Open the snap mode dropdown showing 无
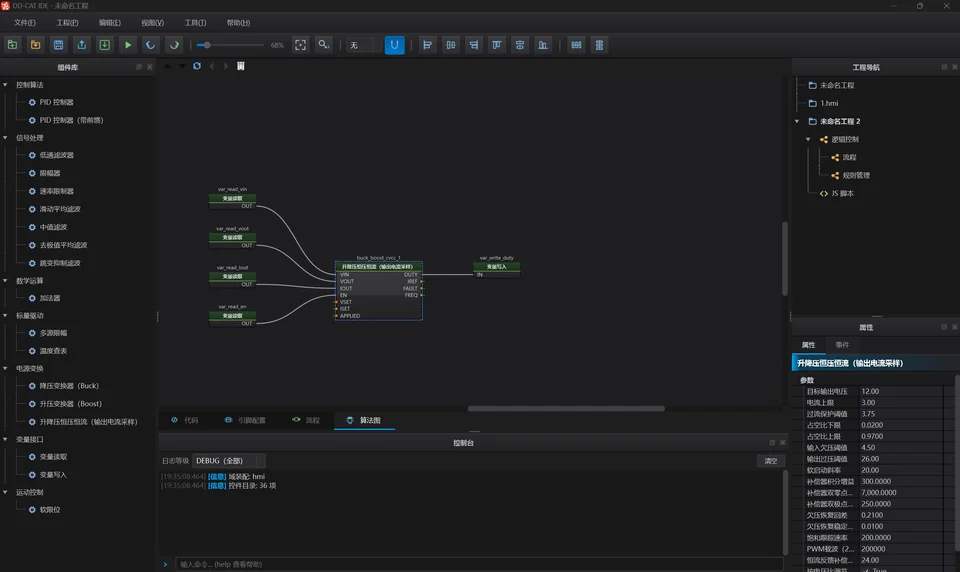 364,45
